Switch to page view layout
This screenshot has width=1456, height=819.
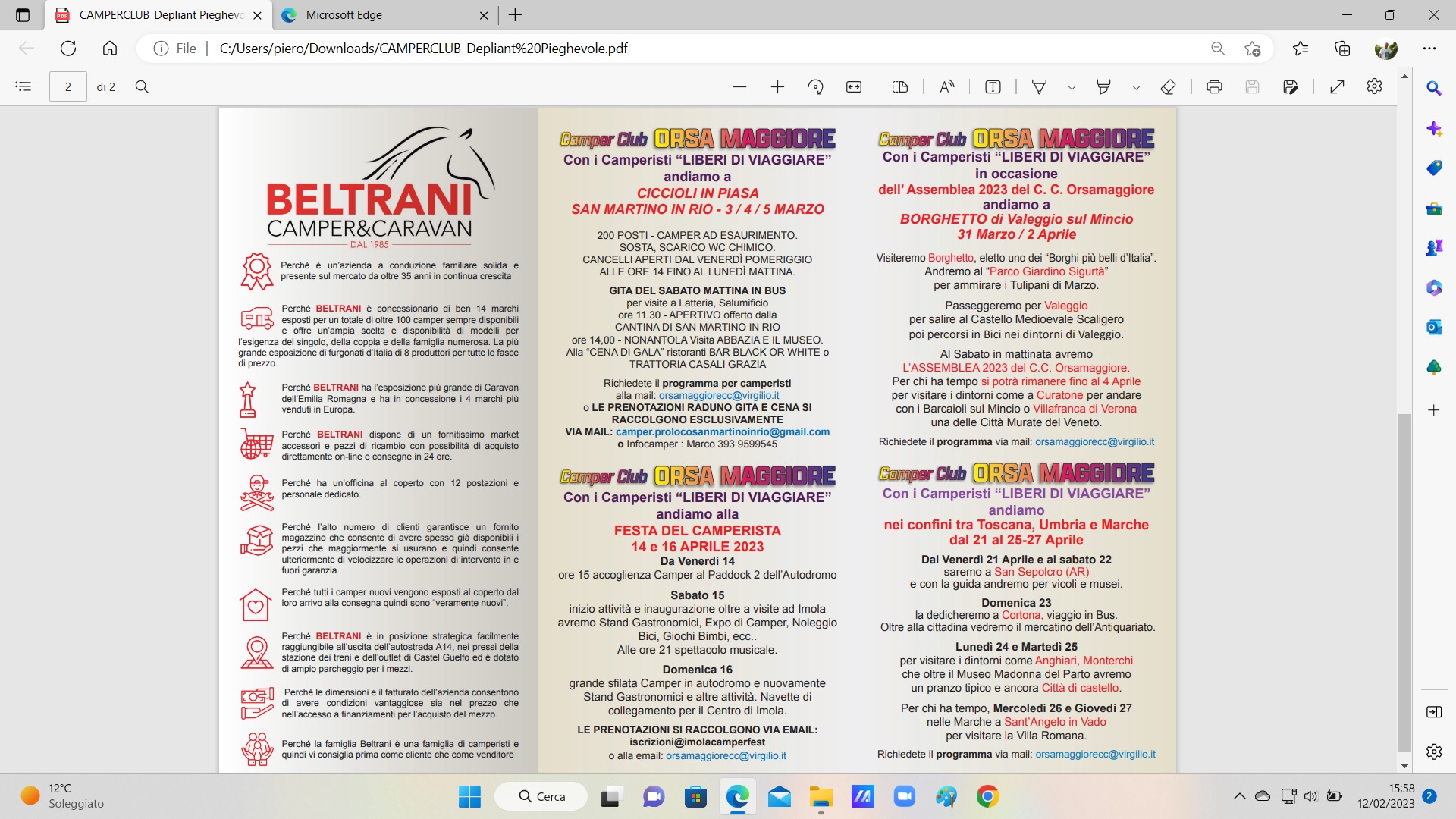[900, 87]
